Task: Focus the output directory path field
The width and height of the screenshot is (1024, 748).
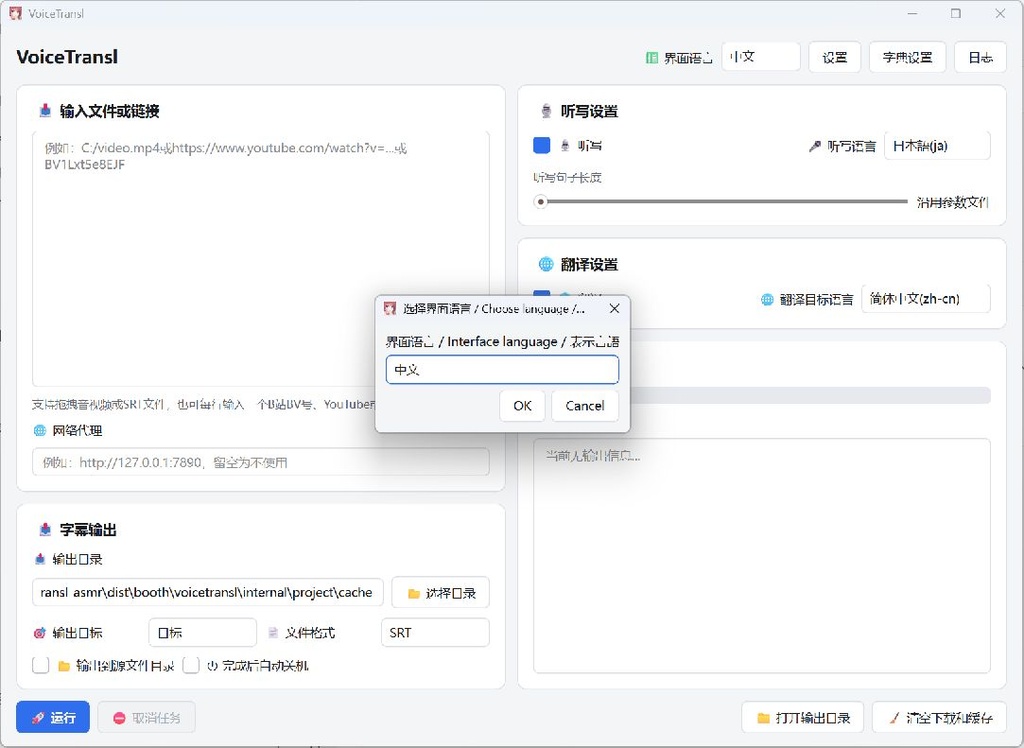Action: coord(208,593)
